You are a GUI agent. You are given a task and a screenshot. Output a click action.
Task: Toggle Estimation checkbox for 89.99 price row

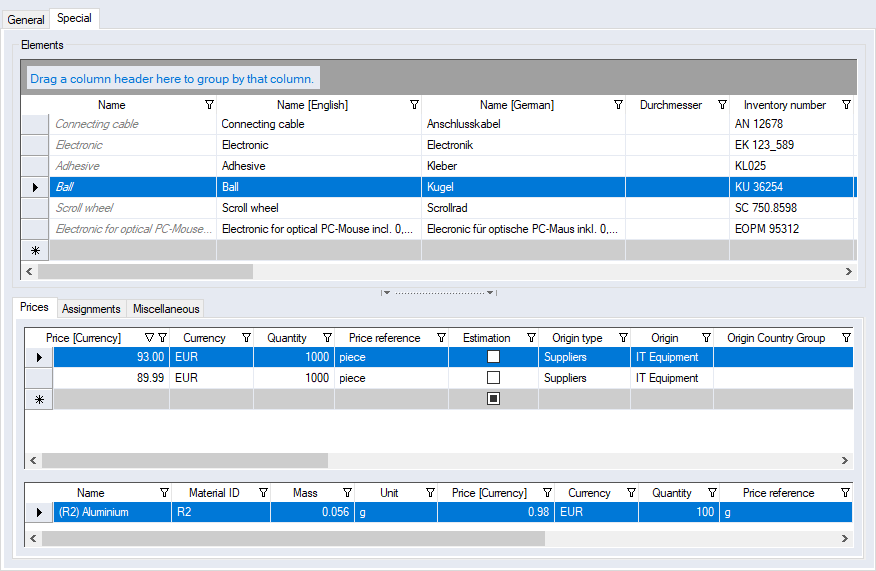(x=493, y=378)
